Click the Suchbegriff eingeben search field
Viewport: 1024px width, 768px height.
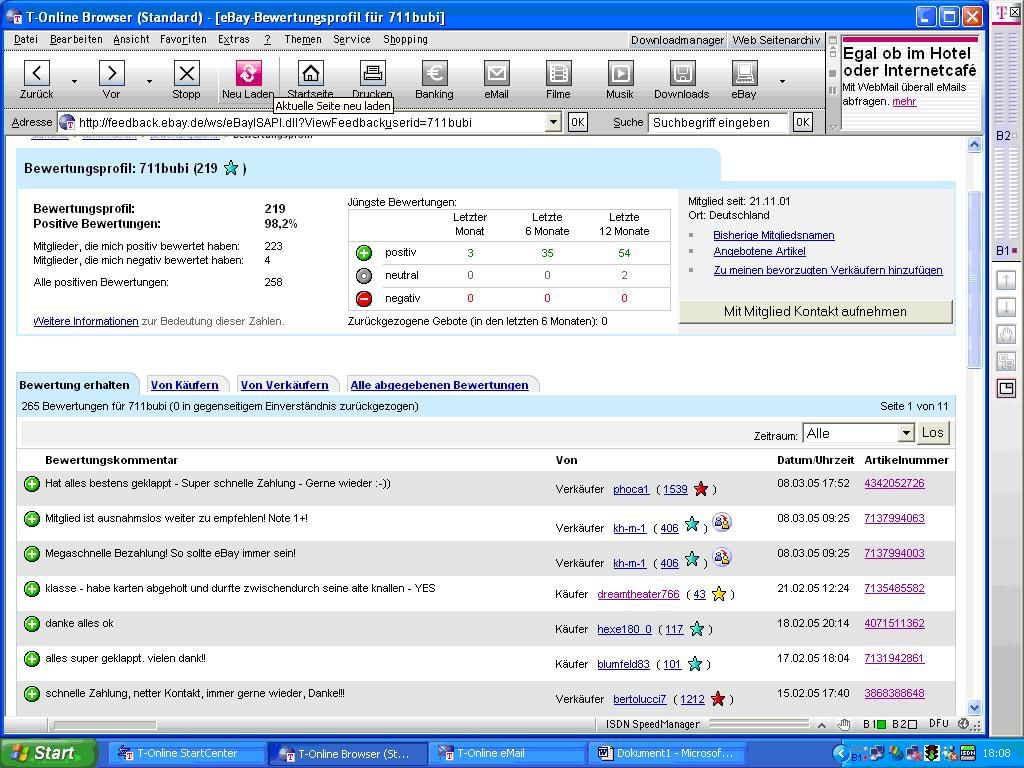click(x=718, y=122)
